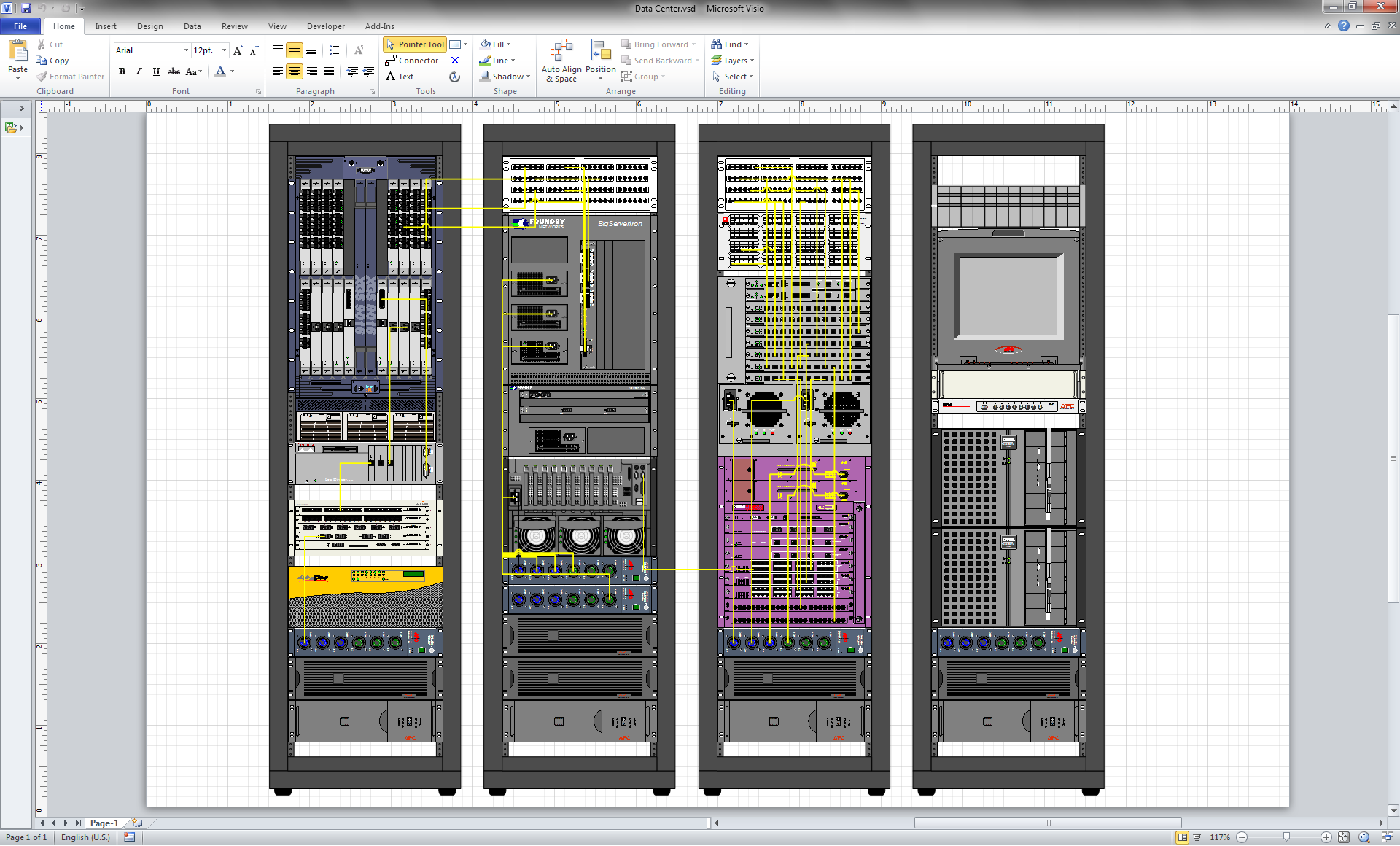Viewport: 1400px width, 846px height.
Task: Open the Pan & Zoom window icon
Action: [1364, 837]
